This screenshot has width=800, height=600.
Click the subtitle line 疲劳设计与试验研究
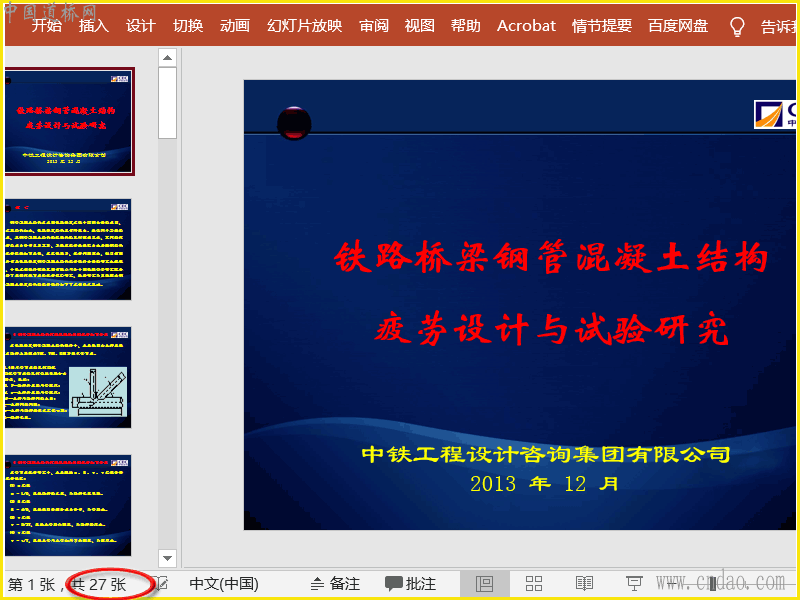click(551, 329)
